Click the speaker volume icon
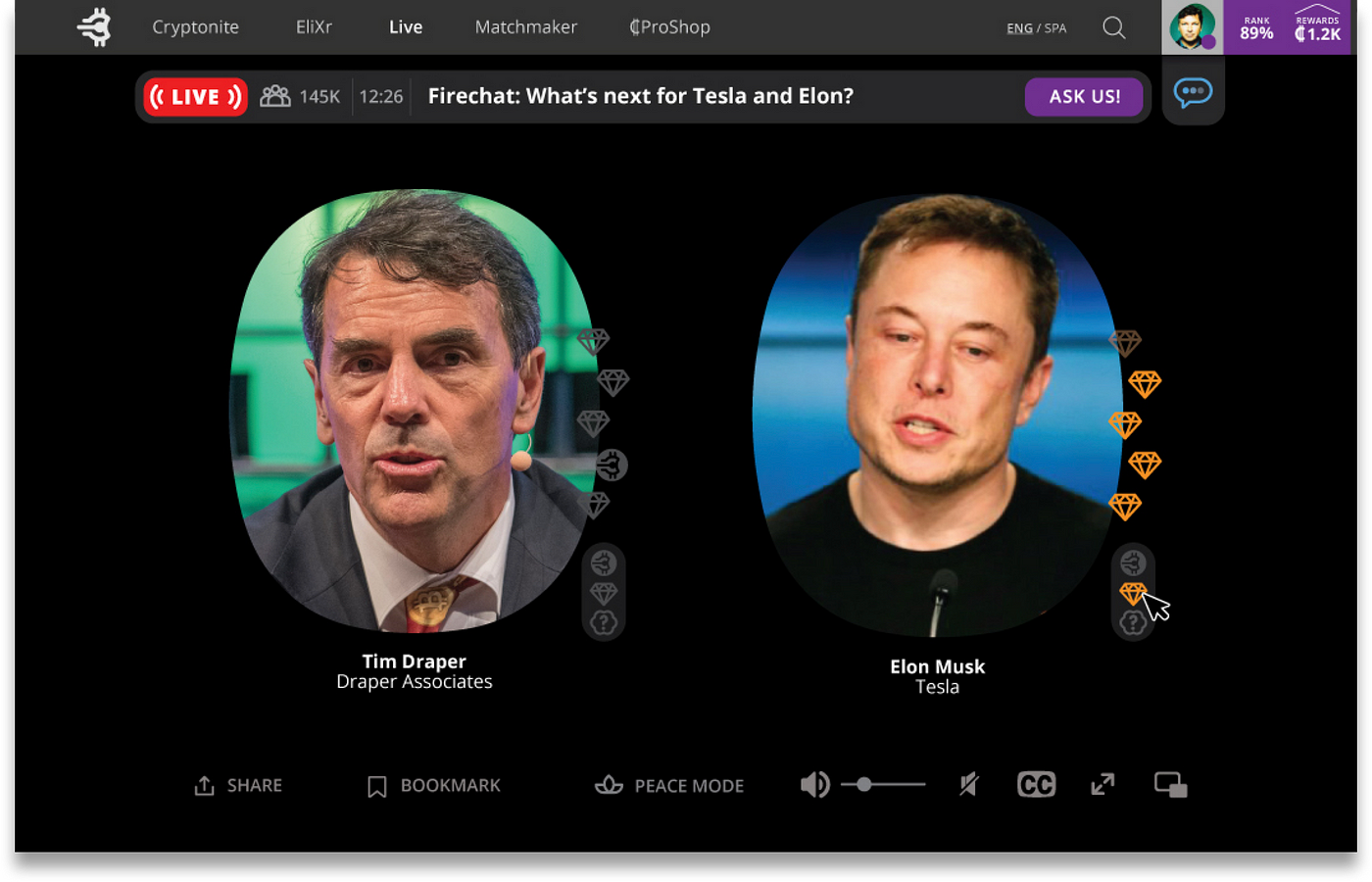 (x=814, y=785)
